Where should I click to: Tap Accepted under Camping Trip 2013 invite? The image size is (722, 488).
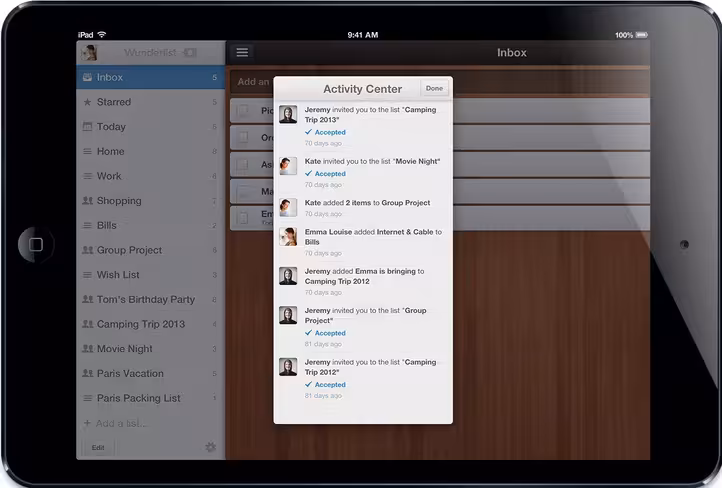click(325, 132)
